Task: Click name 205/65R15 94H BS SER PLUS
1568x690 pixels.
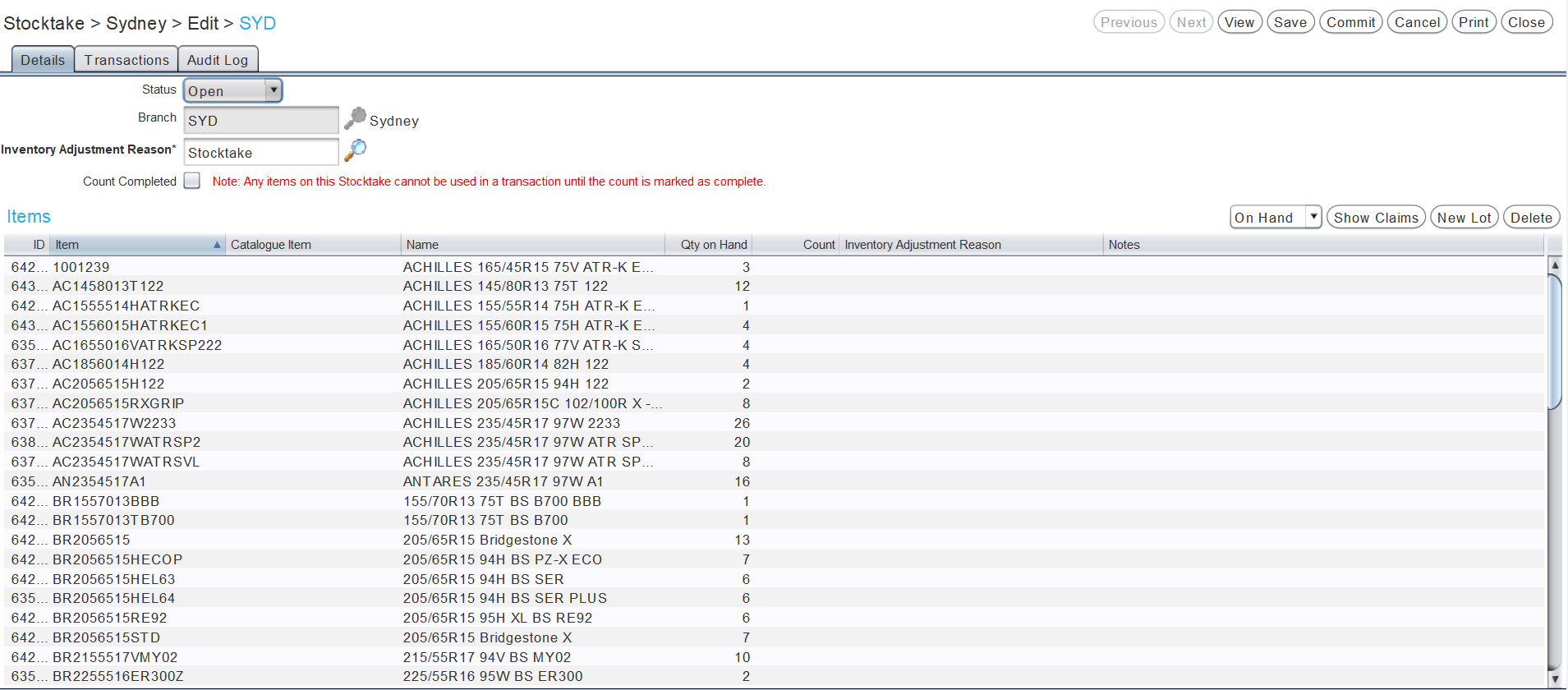Action: point(504,598)
